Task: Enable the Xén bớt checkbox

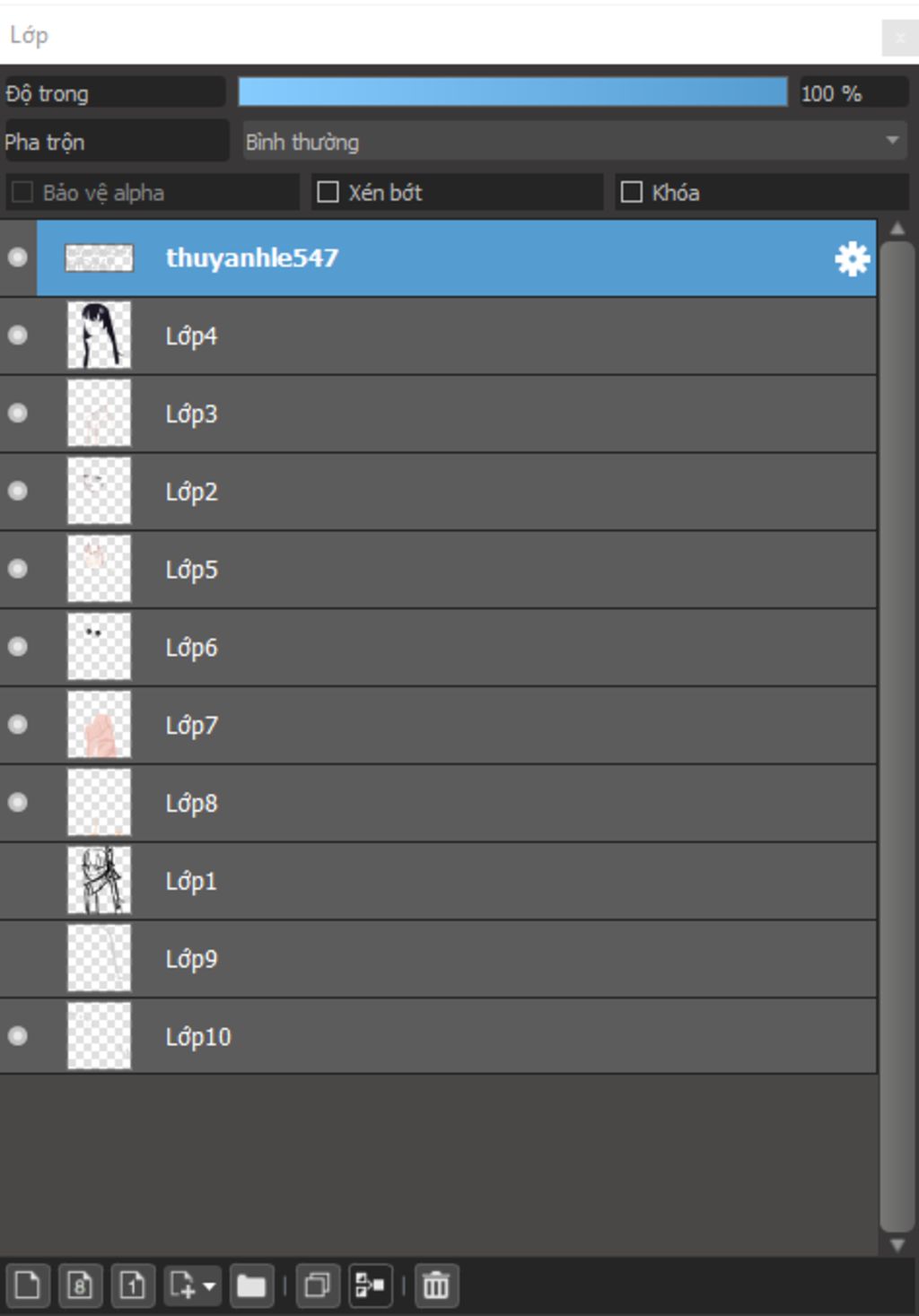Action: click(328, 192)
